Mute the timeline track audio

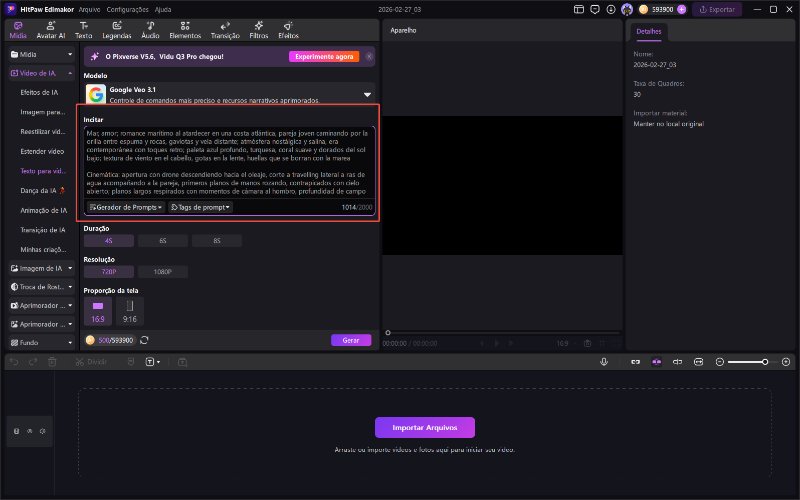click(42, 431)
